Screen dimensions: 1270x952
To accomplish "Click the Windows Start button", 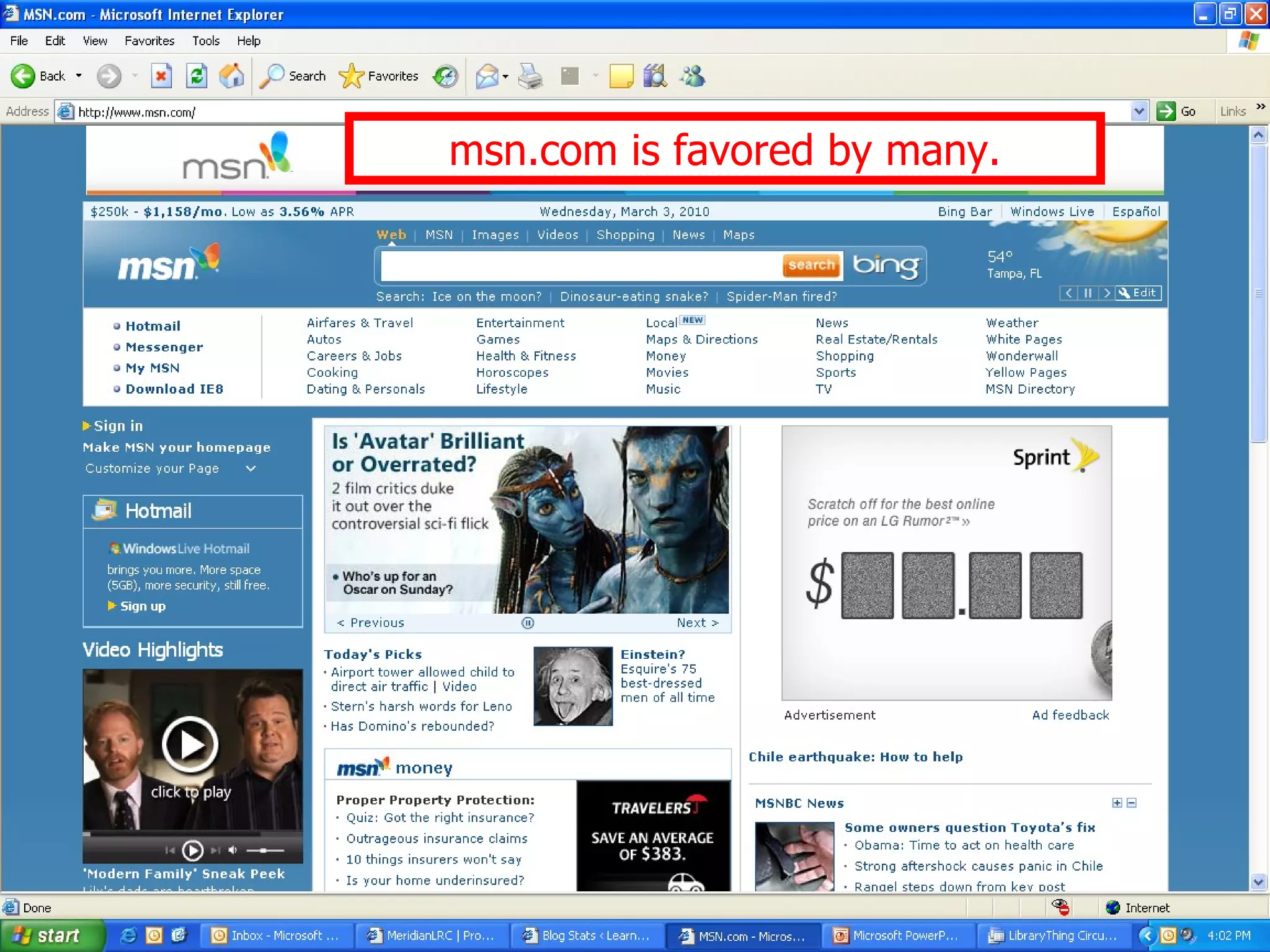I will (52, 935).
